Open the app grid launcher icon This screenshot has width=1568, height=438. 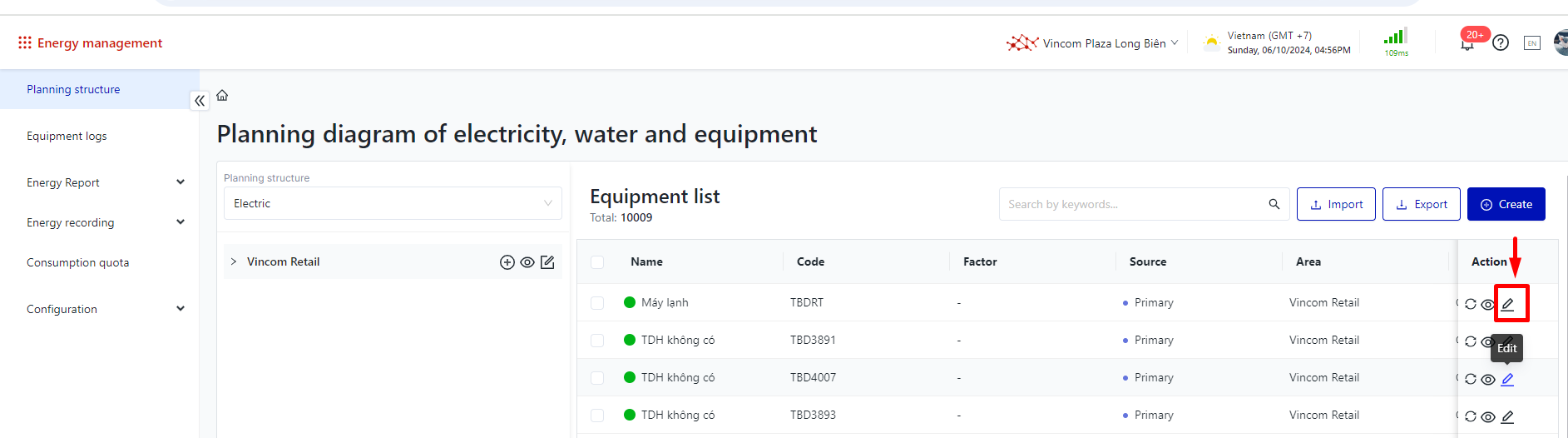[x=25, y=42]
